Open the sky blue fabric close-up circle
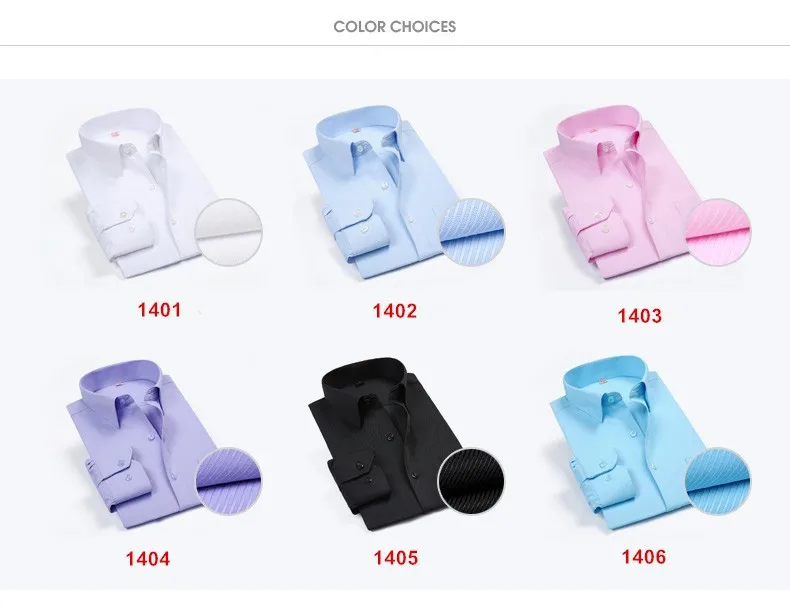The width and height of the screenshot is (790, 609). pyautogui.click(x=717, y=481)
